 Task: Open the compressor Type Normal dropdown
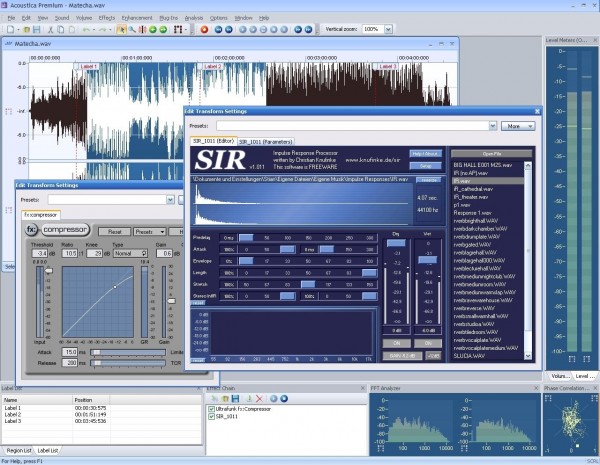(131, 254)
